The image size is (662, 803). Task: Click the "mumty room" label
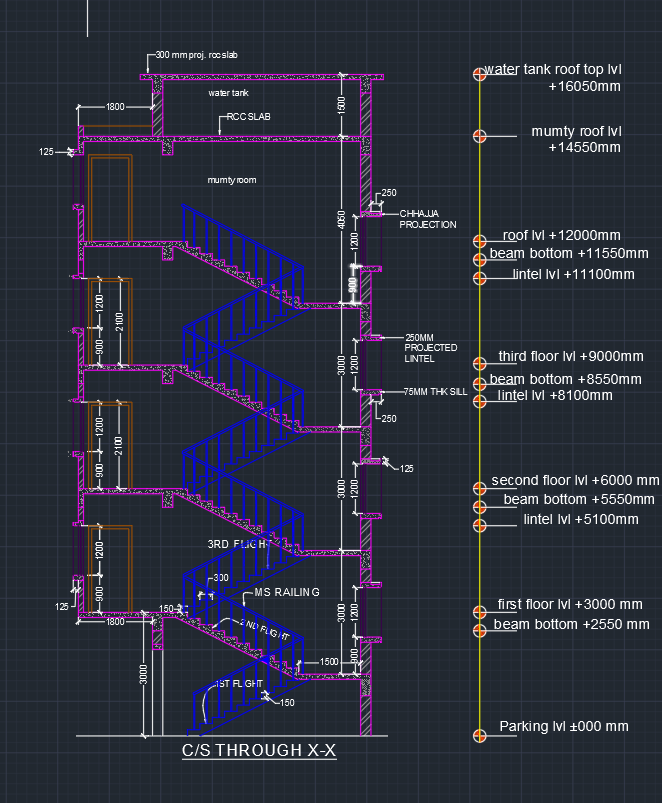232,180
